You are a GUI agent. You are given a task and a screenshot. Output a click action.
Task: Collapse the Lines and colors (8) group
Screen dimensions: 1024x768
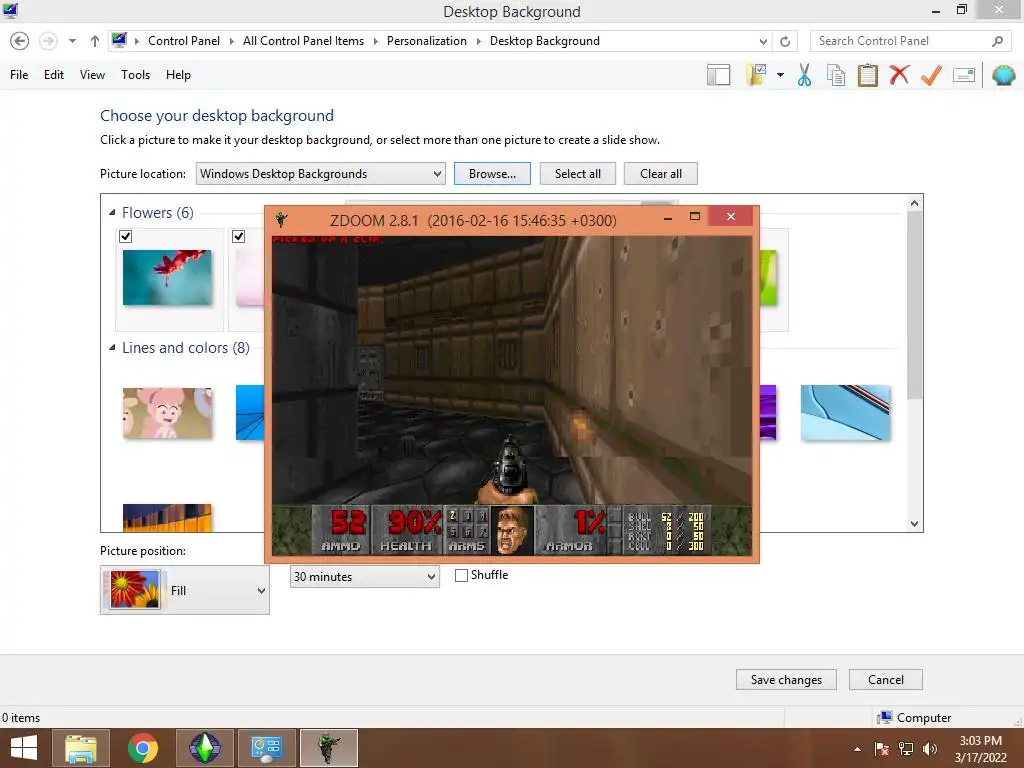click(x=112, y=347)
